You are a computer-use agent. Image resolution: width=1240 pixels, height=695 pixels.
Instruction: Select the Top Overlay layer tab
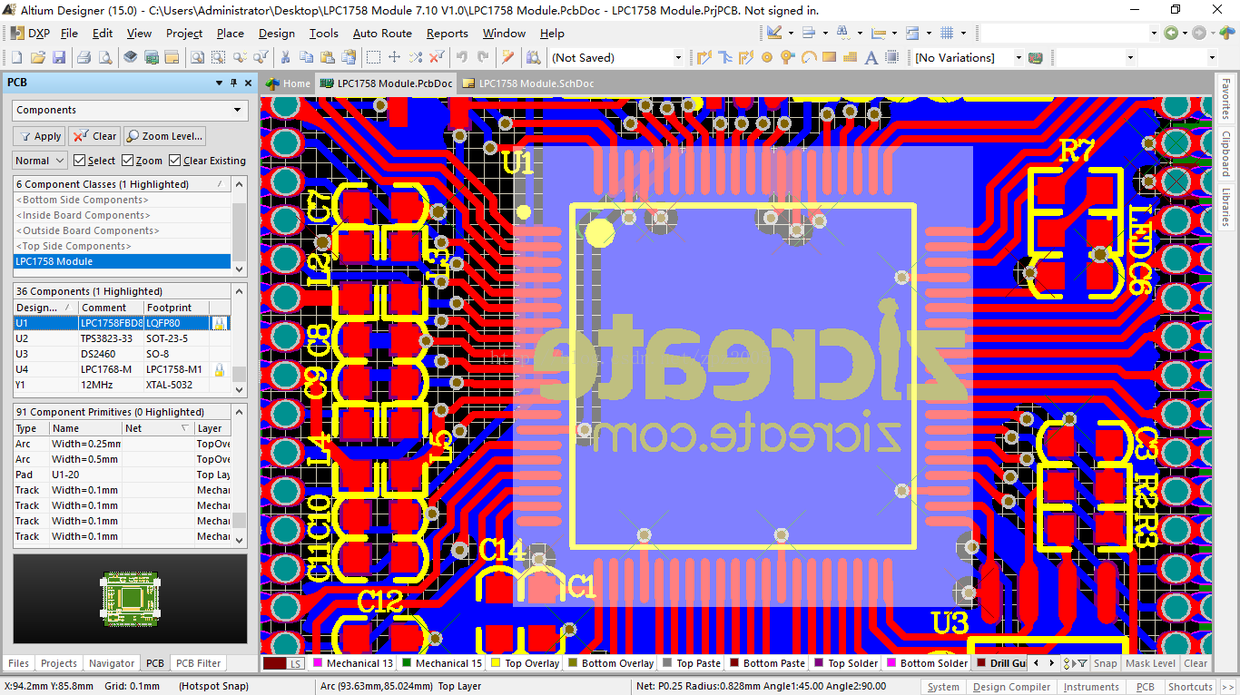525,663
